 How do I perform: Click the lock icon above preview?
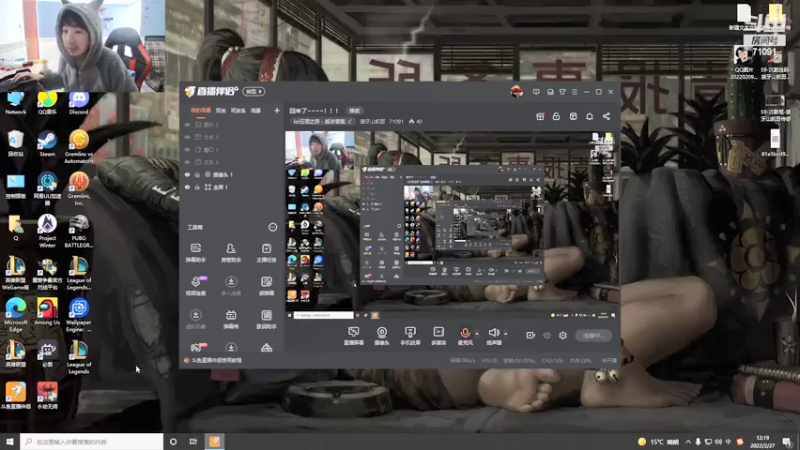(556, 116)
